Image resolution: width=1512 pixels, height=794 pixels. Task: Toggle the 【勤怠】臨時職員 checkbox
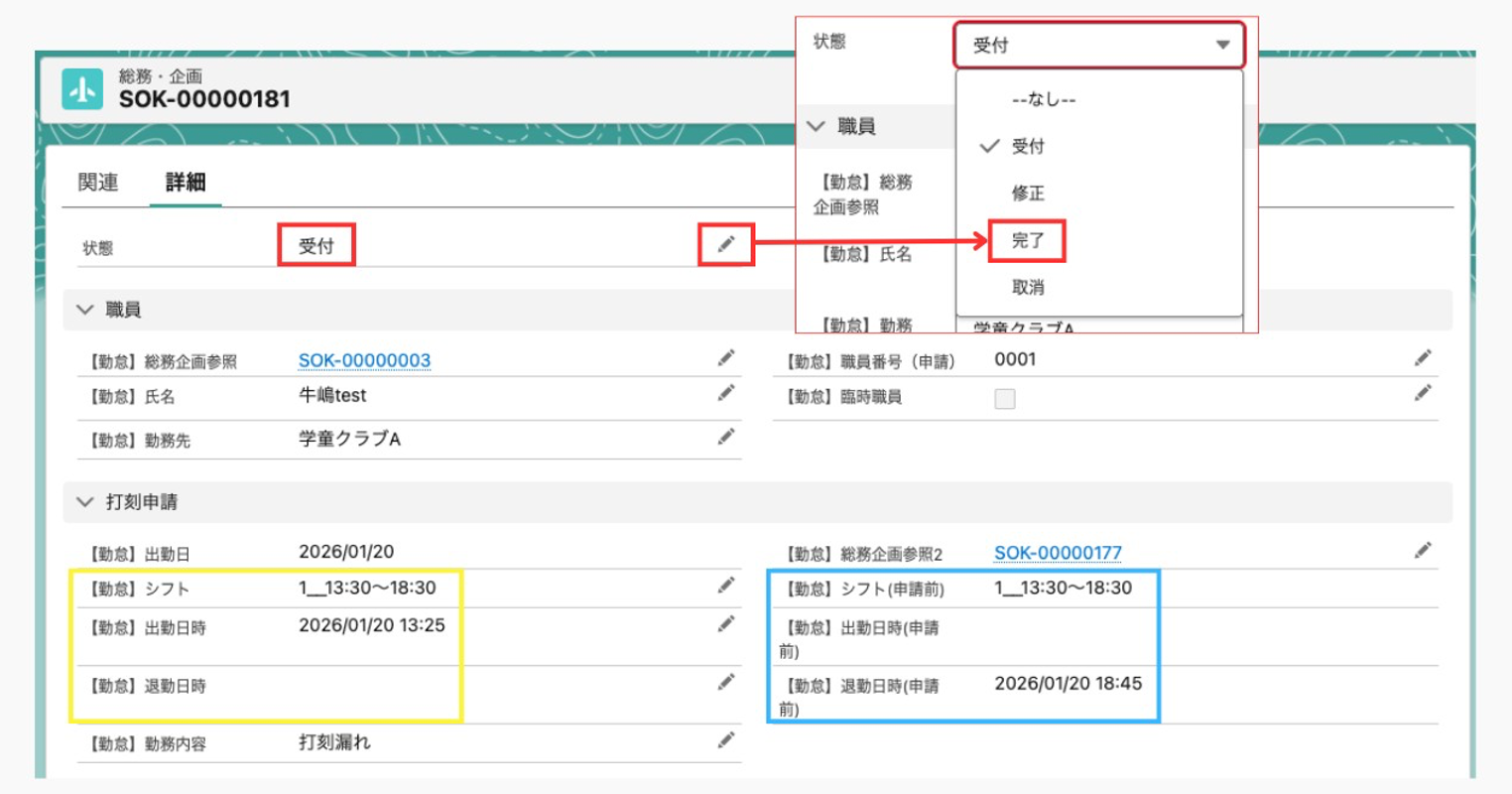1005,399
